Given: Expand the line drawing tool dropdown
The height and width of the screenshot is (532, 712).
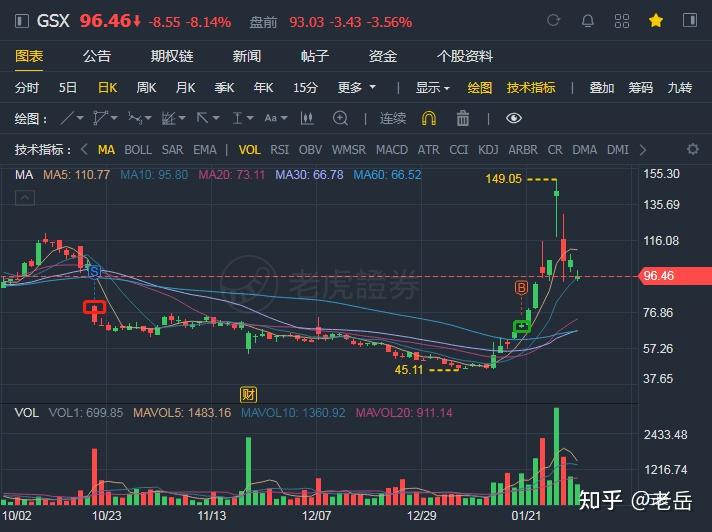Looking at the screenshot, I should [72, 118].
